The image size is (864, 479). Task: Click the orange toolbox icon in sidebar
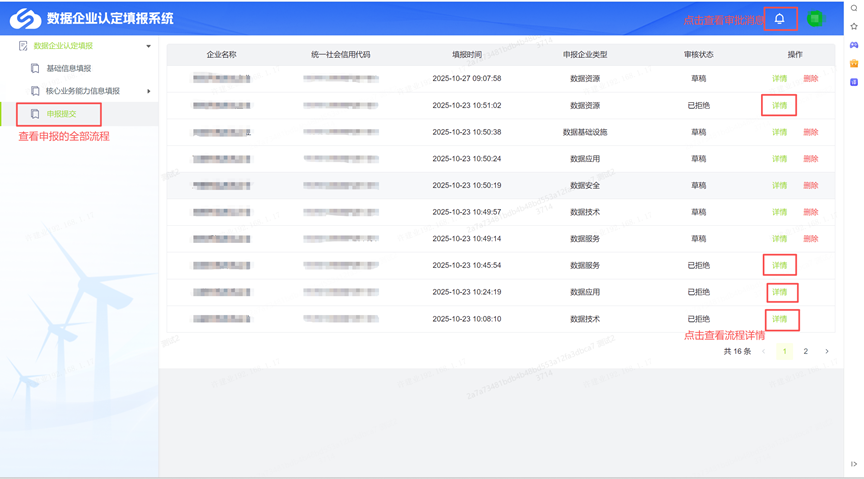click(854, 64)
